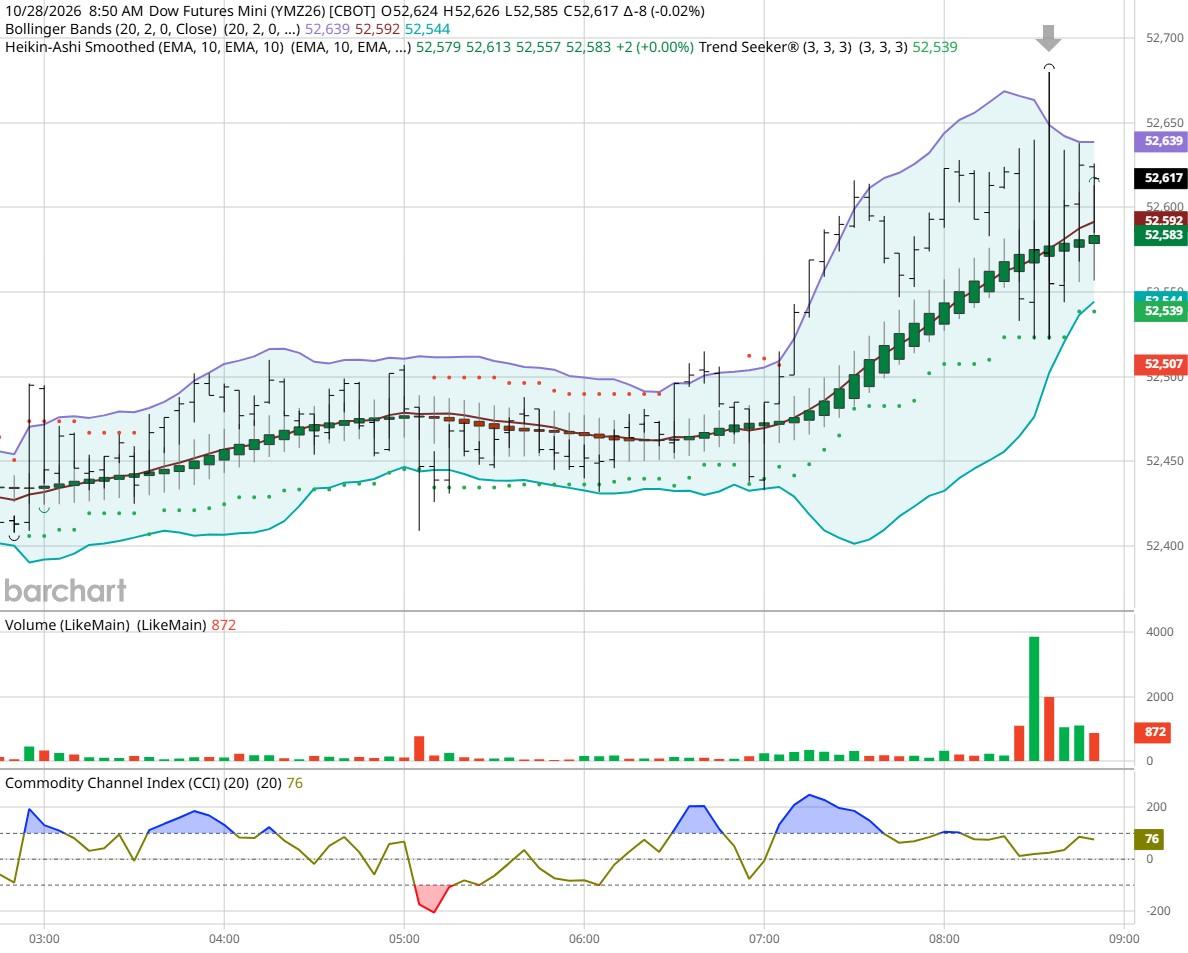
Task: Click the 10/28/2026 date in header
Action: pos(42,11)
